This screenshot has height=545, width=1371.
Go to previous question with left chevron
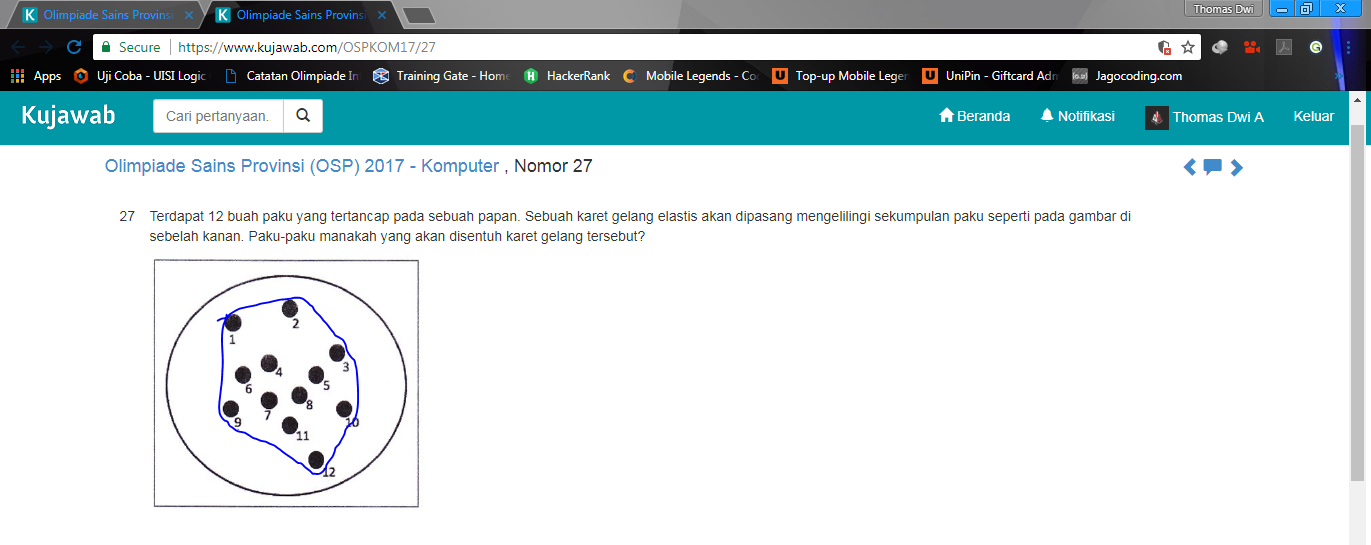(1189, 167)
